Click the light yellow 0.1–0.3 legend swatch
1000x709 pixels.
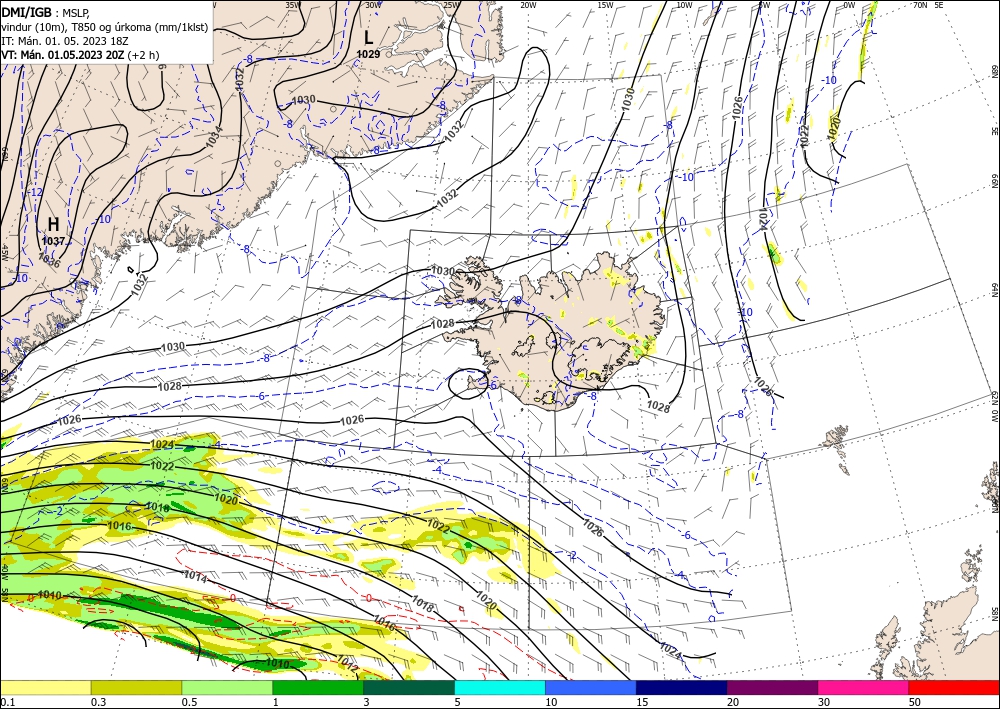click(x=45, y=687)
